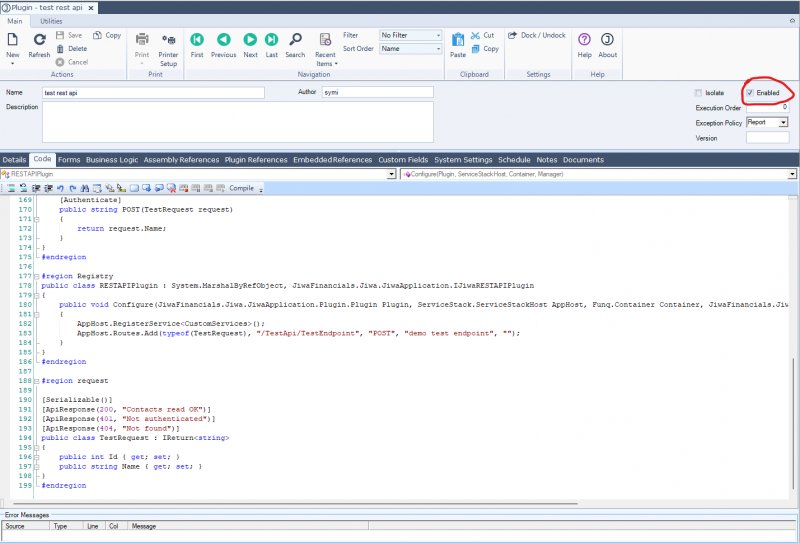Tick the Isolate checkbox

tap(699, 93)
